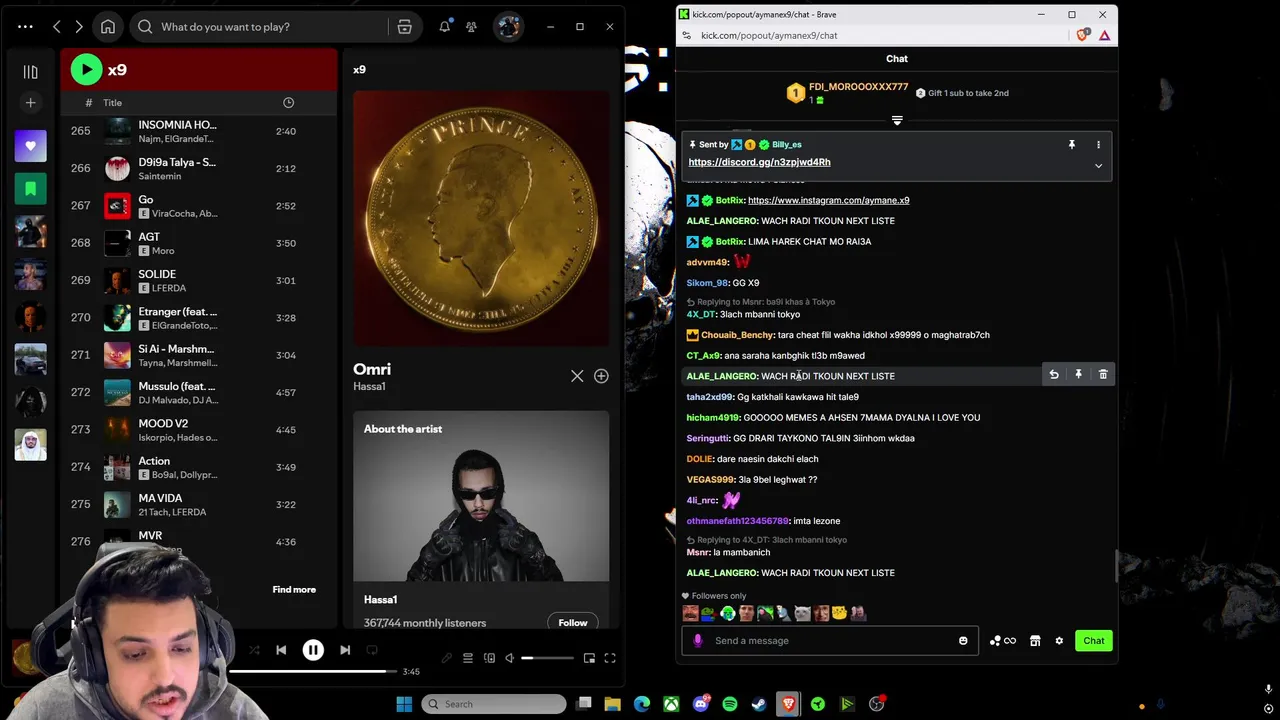
Task: Open Browse icon in Spotify search bar
Action: (404, 27)
